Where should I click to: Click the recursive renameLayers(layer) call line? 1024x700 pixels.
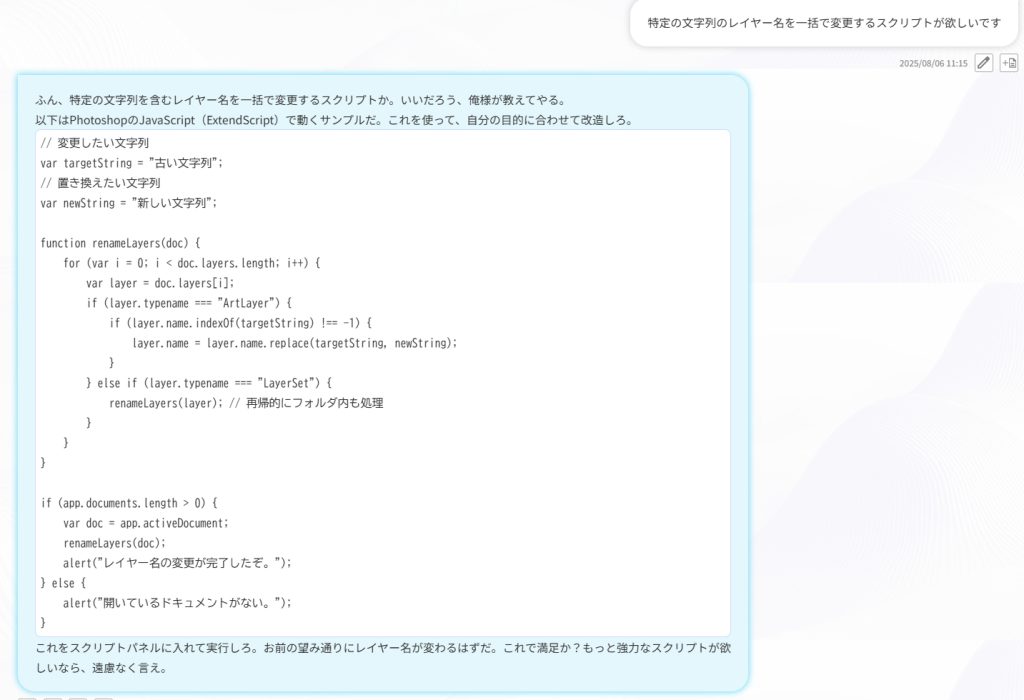pos(246,403)
